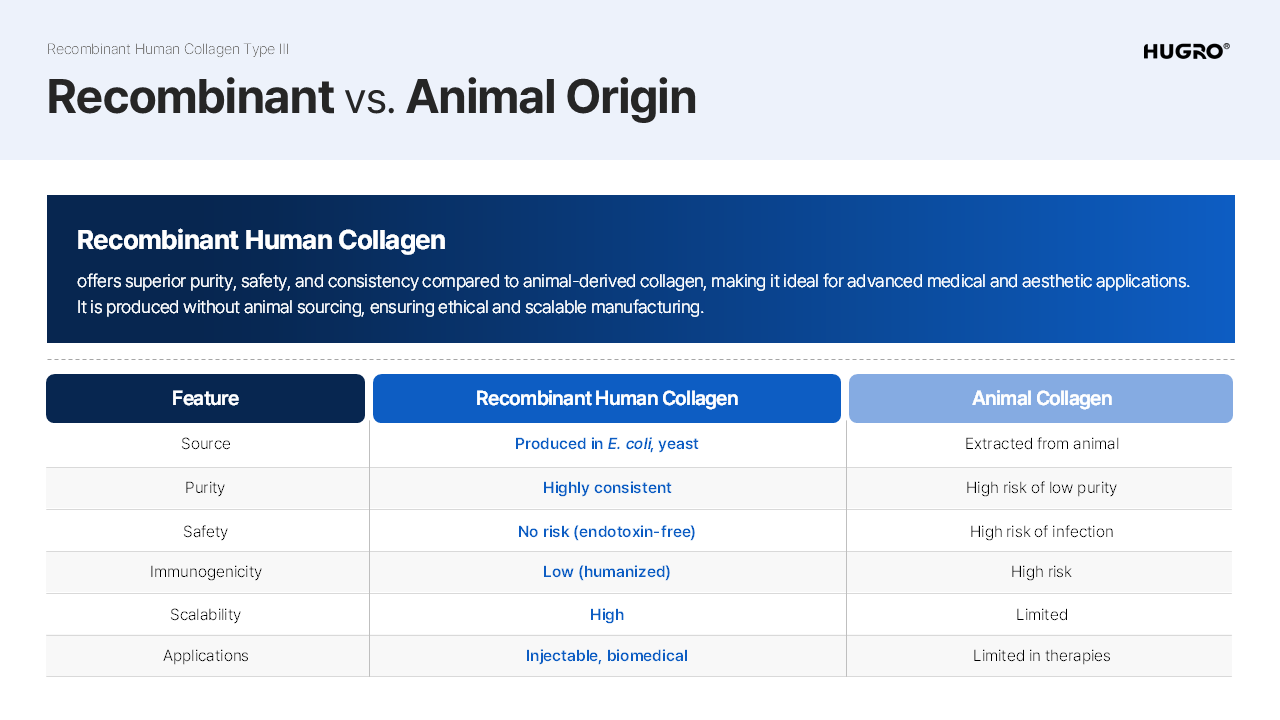Select the "Recombinant Human Collagen" column header
Screen dimensions: 1280x720
tap(606, 398)
